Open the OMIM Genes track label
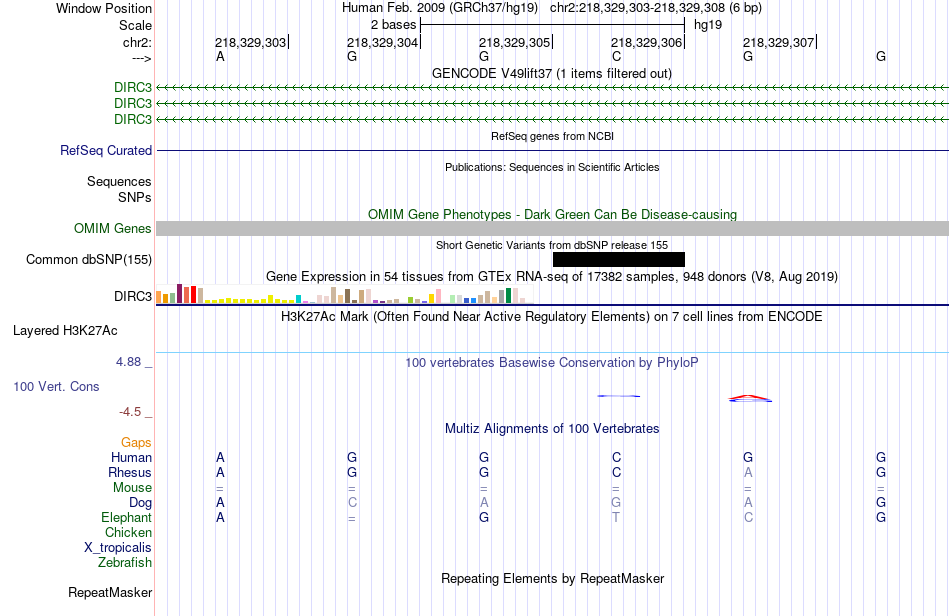Image resolution: width=950 pixels, height=616 pixels. tap(113, 228)
